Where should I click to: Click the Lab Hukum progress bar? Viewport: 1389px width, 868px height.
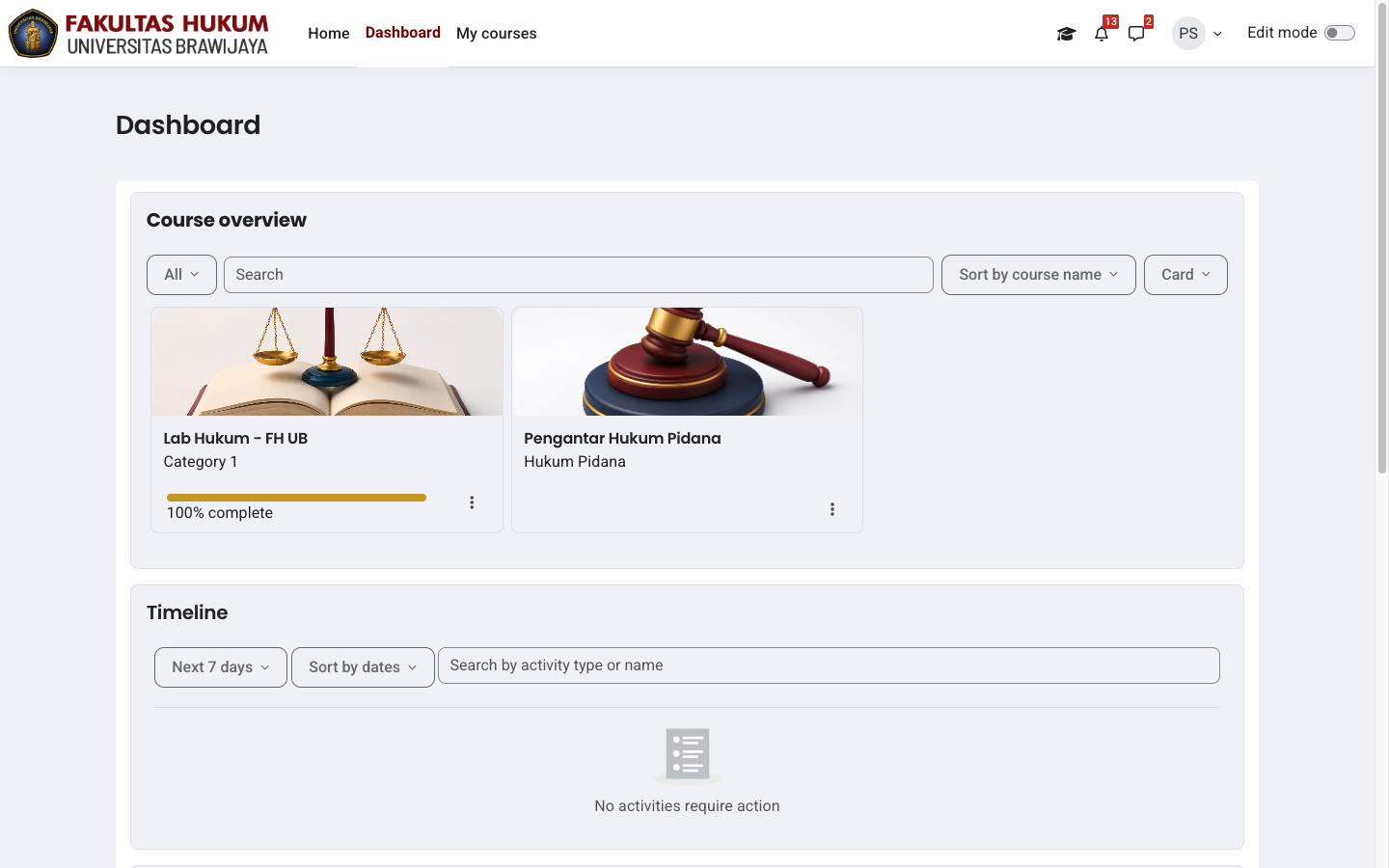point(296,498)
